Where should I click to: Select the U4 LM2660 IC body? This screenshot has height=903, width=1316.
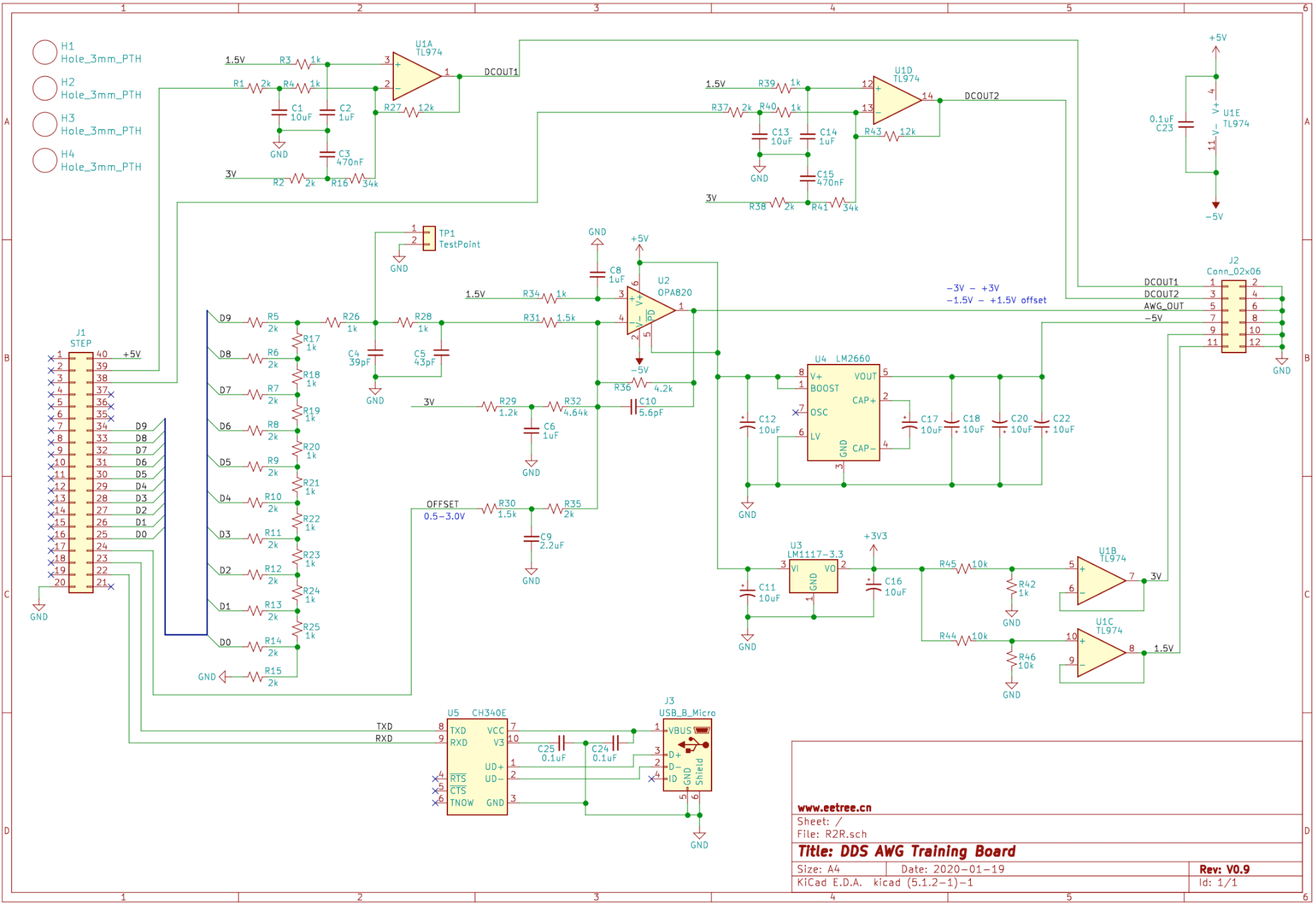843,413
